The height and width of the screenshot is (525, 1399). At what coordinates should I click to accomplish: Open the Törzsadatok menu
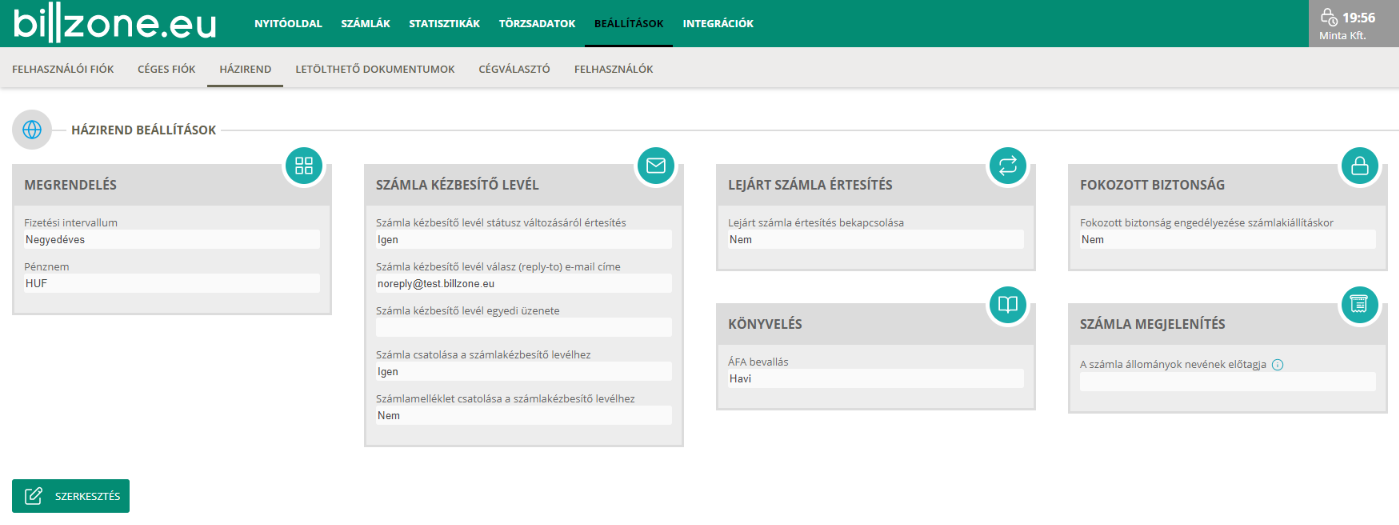(537, 23)
